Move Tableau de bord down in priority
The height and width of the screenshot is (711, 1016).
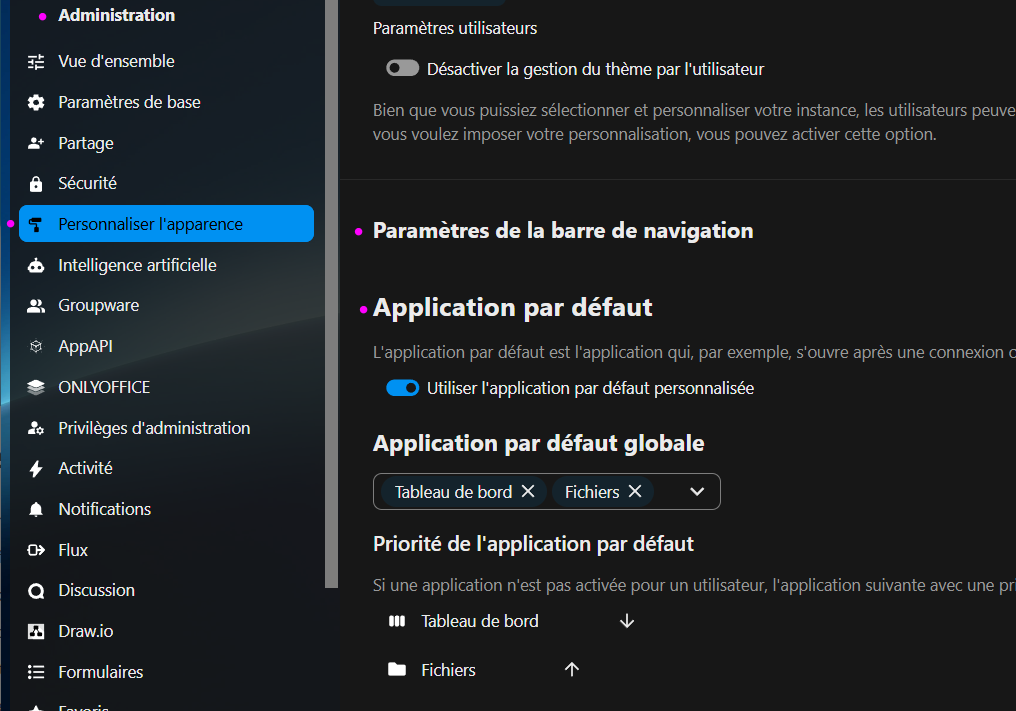[x=627, y=621]
